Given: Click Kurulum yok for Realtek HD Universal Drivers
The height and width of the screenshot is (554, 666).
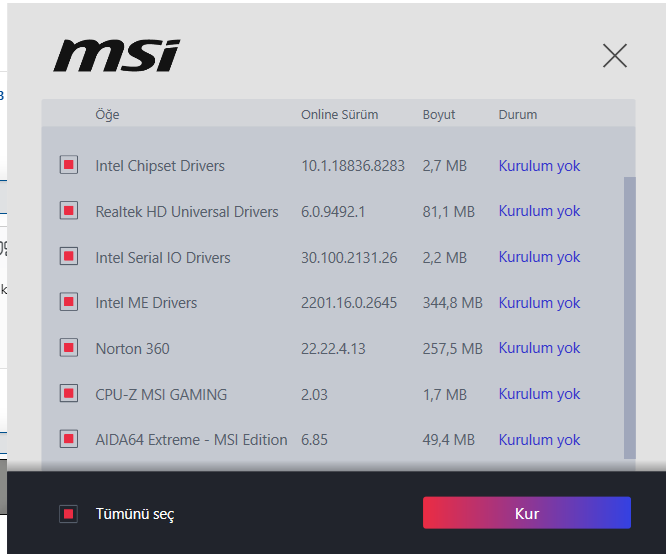Looking at the screenshot, I should click(539, 211).
